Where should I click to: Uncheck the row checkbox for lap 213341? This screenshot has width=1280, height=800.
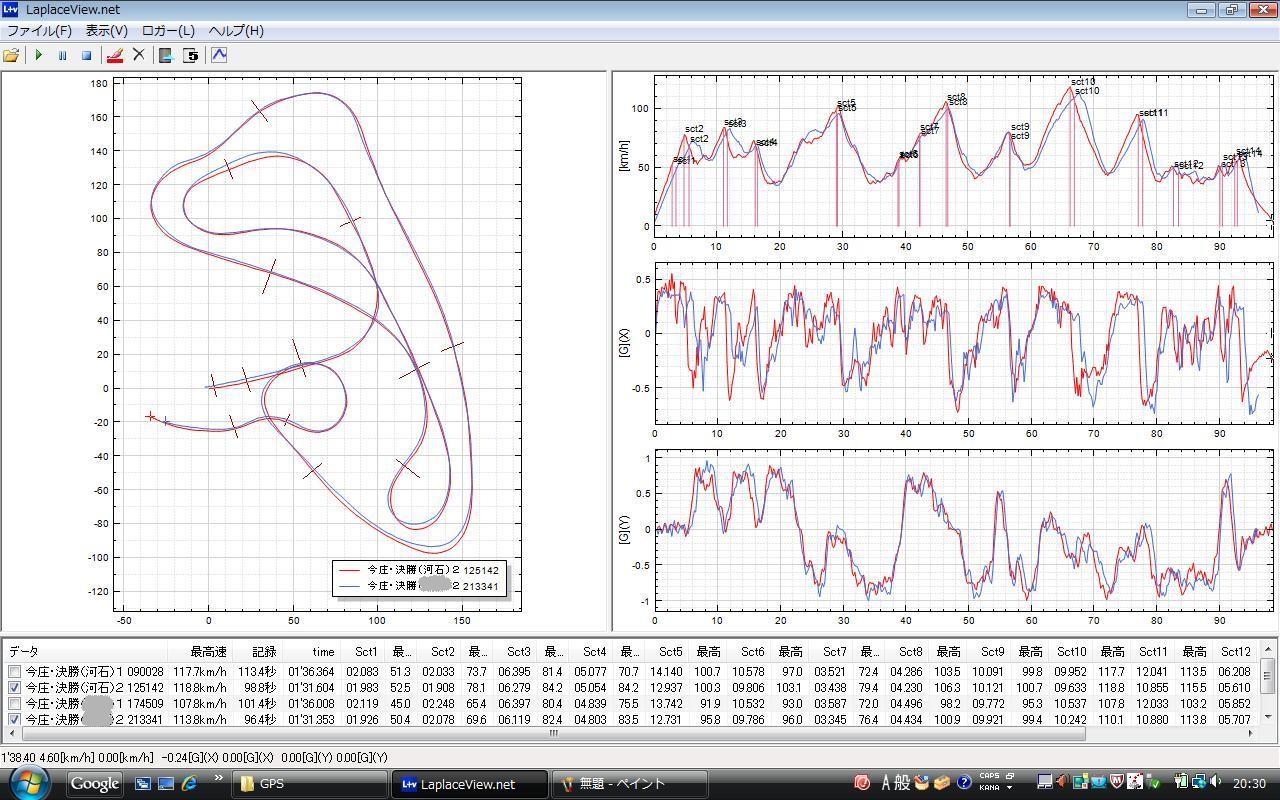[14, 720]
